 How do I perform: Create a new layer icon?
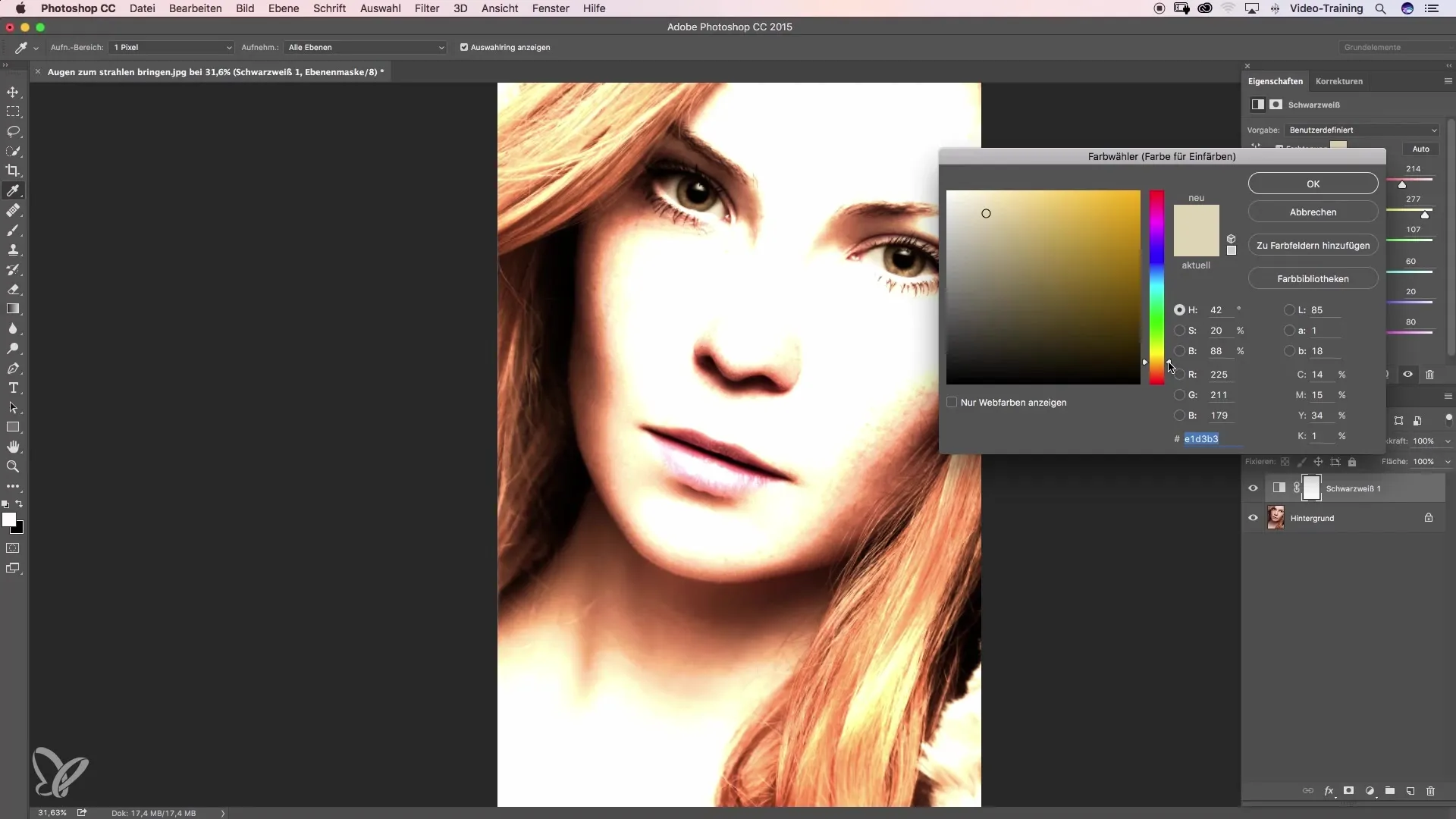(x=1410, y=791)
